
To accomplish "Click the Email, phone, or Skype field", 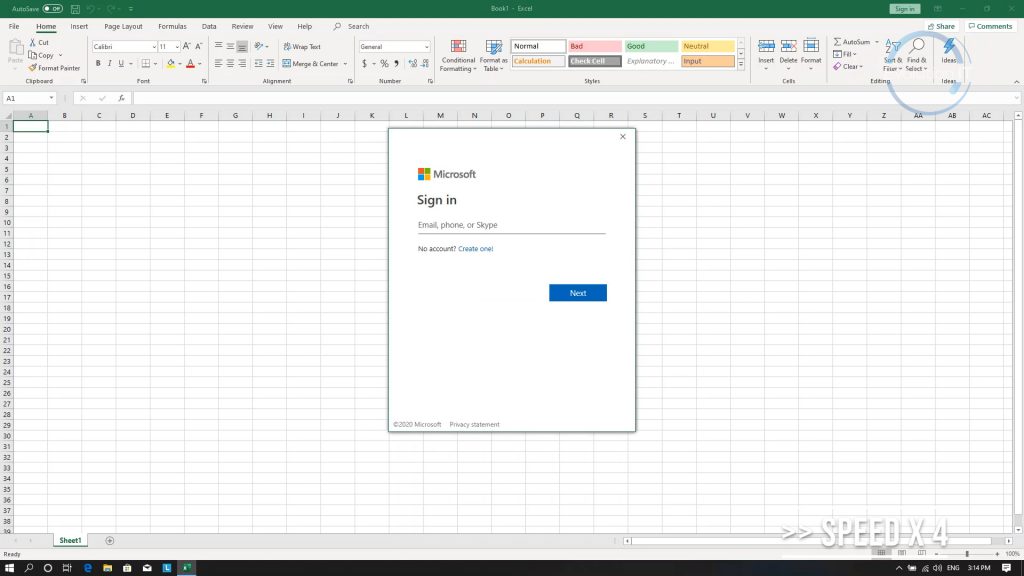I will (x=511, y=225).
